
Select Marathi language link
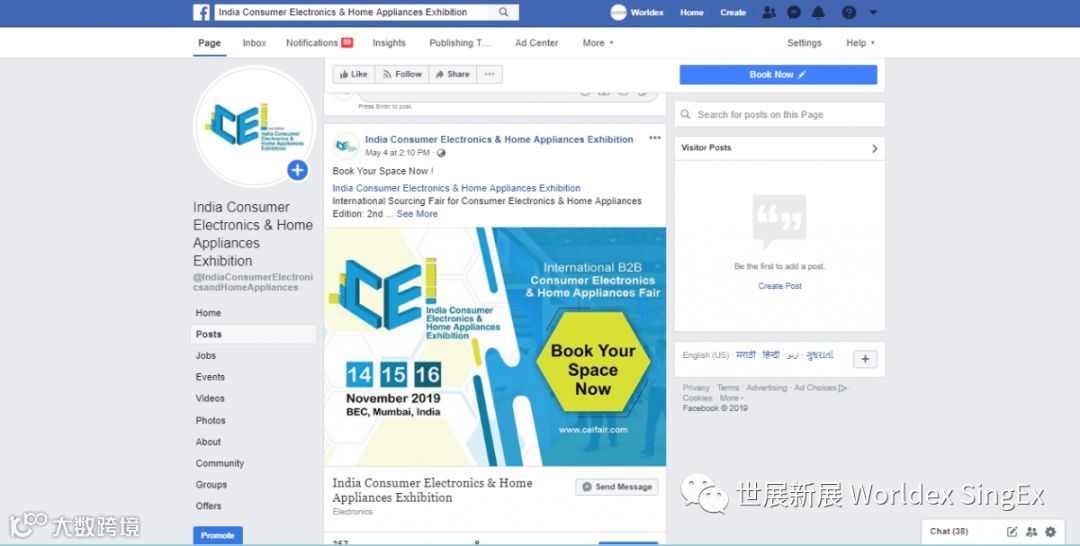pyautogui.click(x=745, y=355)
